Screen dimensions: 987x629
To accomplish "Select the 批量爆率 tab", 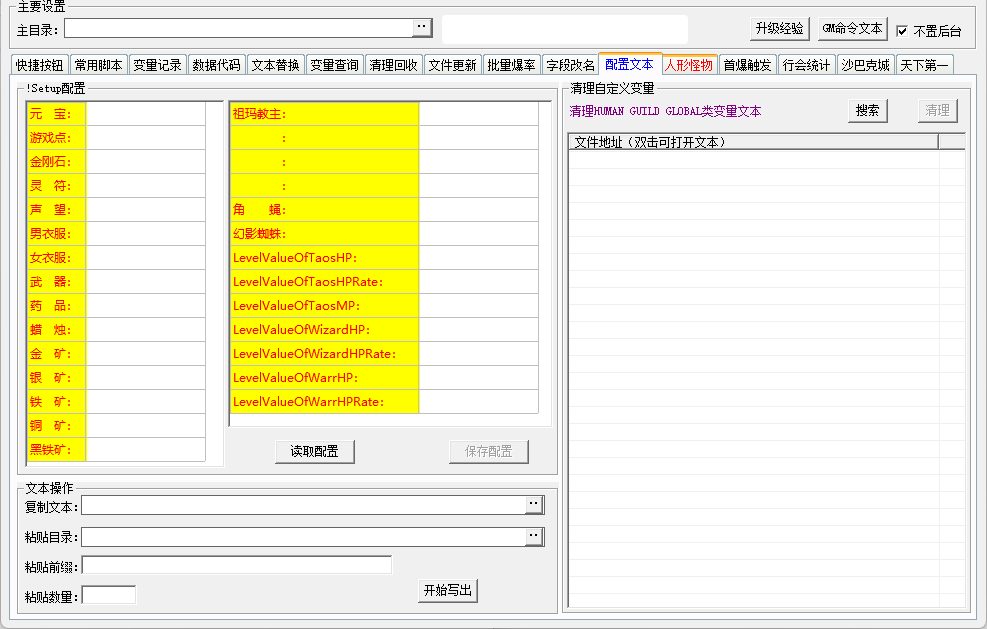I will point(511,65).
